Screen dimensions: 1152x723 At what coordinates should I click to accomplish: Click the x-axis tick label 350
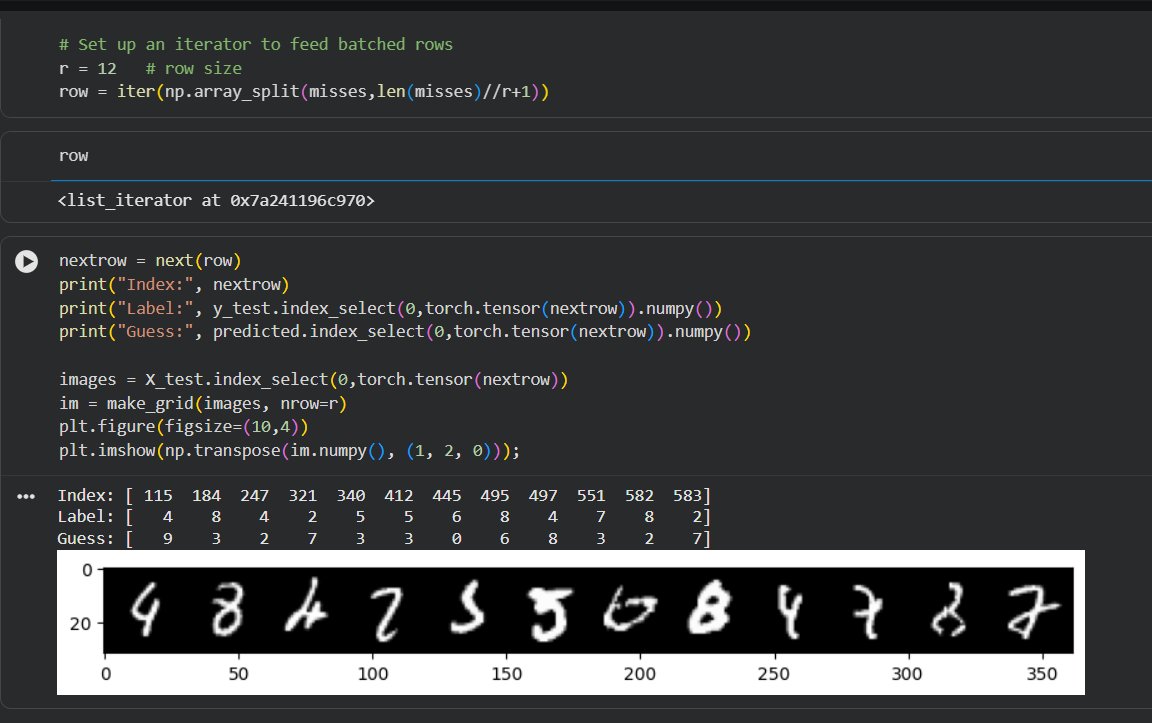coord(1041,674)
